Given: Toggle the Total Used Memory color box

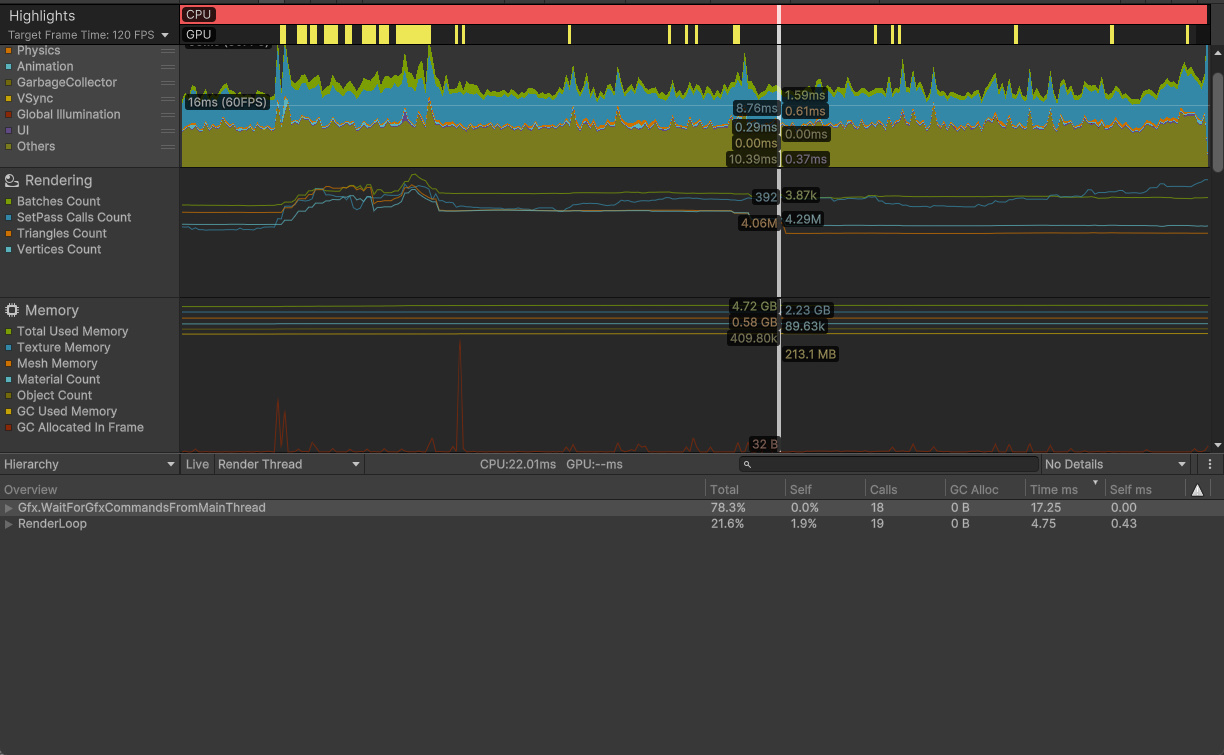Looking at the screenshot, I should 9,331.
